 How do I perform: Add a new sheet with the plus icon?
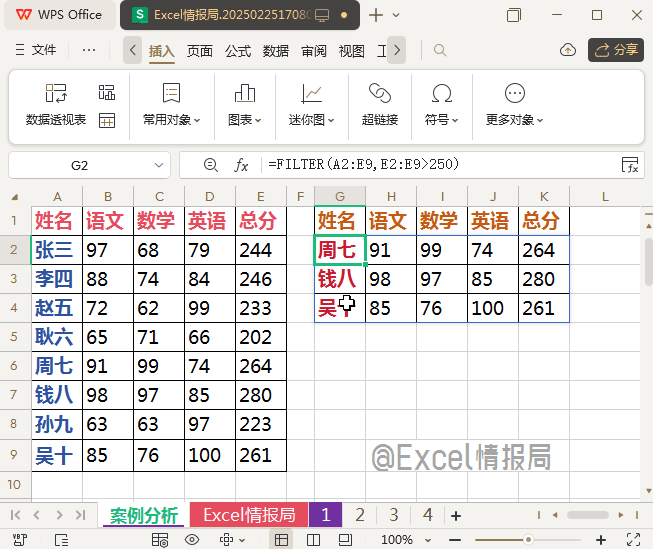(x=456, y=516)
